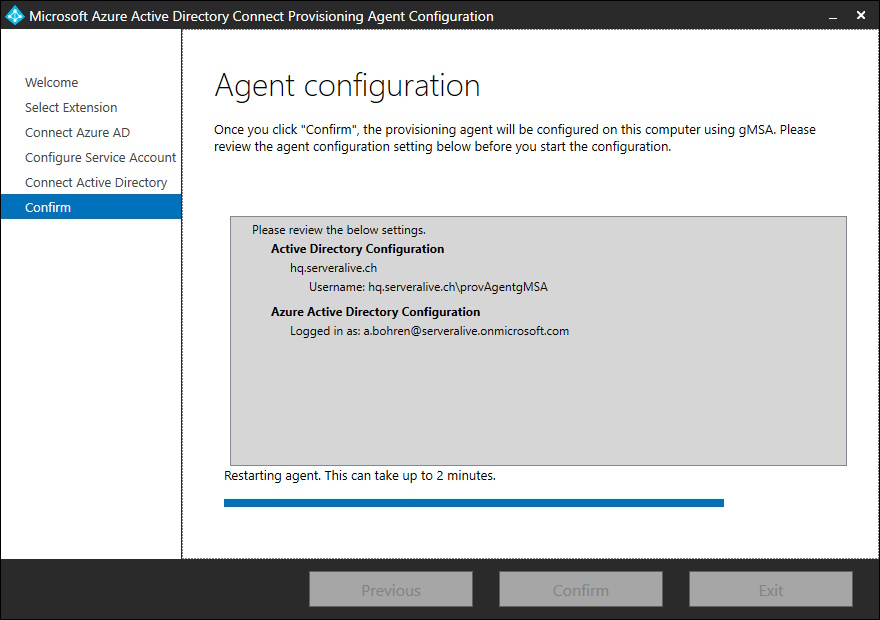Click the Previous button
The image size is (880, 620).
tap(391, 590)
